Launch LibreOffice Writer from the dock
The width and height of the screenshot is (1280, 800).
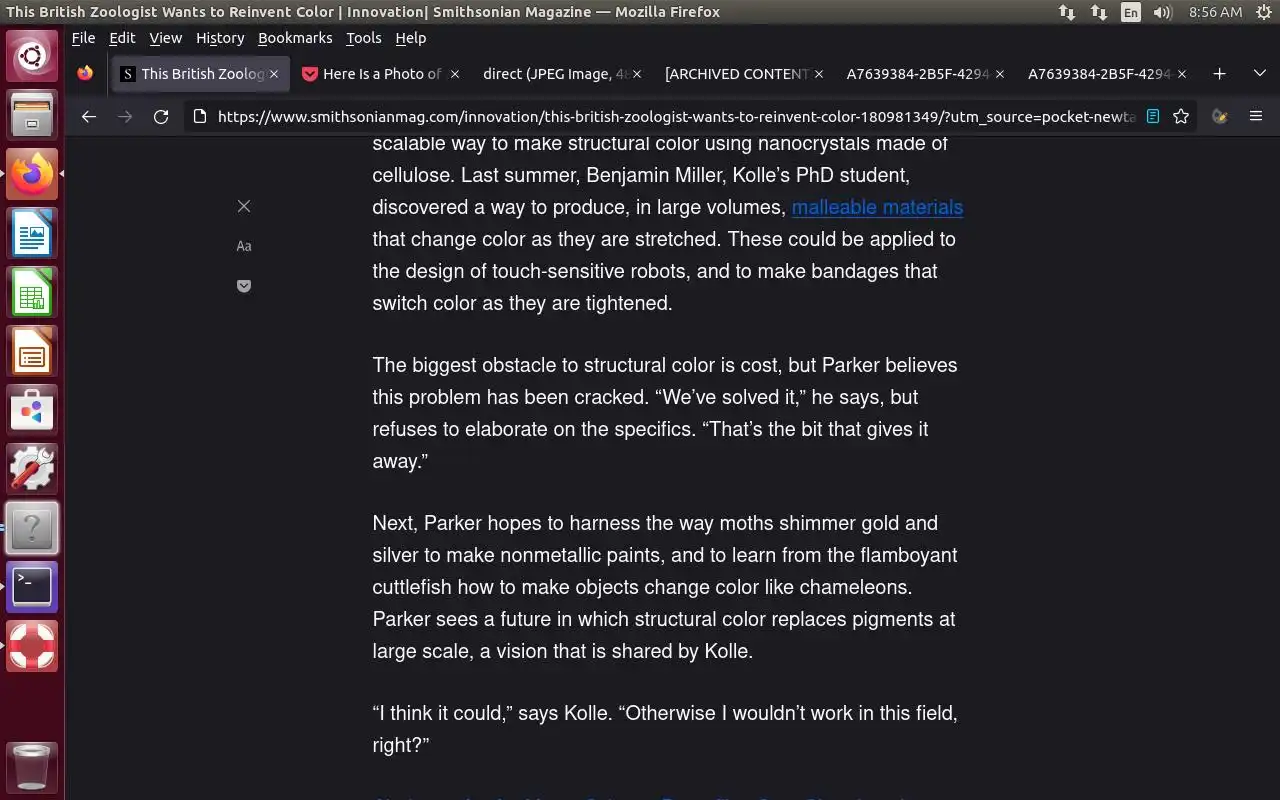click(32, 233)
